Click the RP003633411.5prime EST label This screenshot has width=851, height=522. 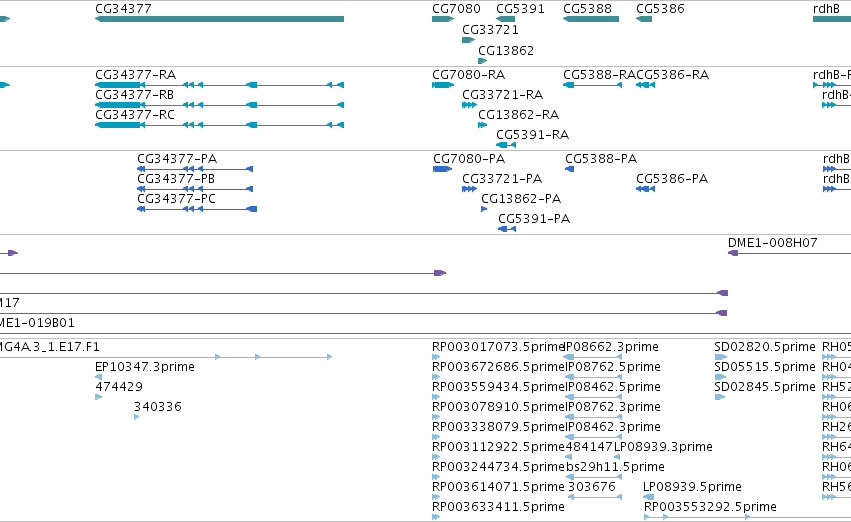click(498, 507)
